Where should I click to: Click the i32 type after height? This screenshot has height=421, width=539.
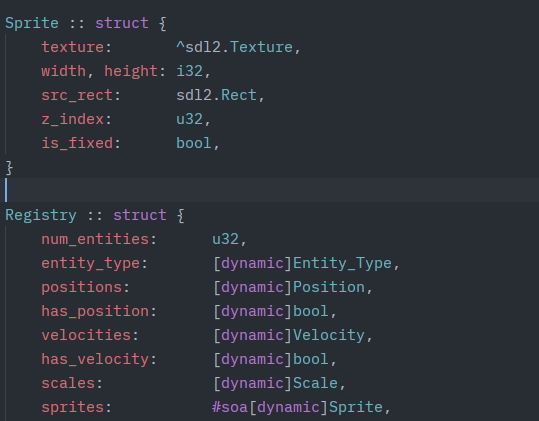pos(189,71)
